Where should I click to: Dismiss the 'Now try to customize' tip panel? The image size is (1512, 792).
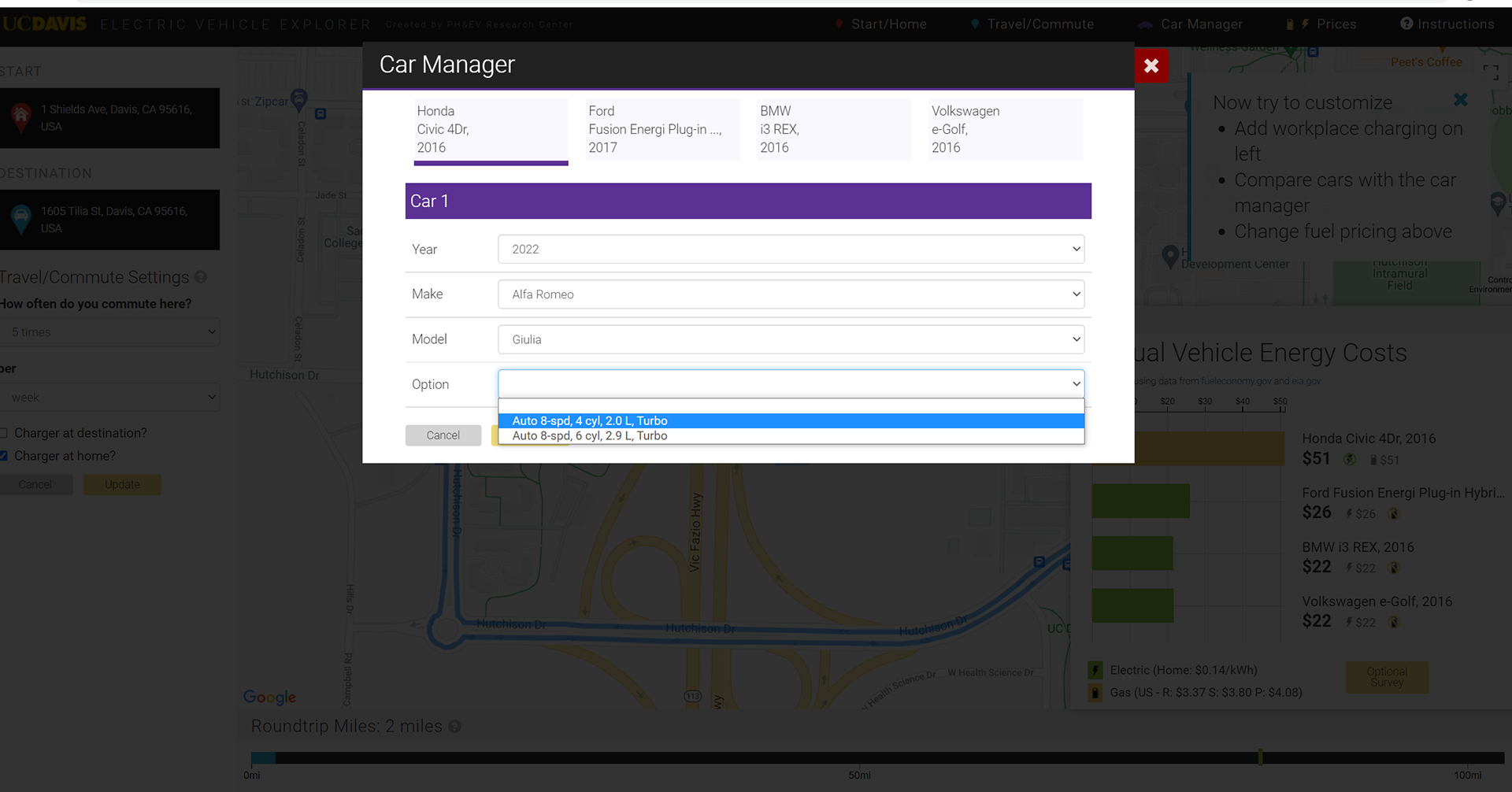1461,100
